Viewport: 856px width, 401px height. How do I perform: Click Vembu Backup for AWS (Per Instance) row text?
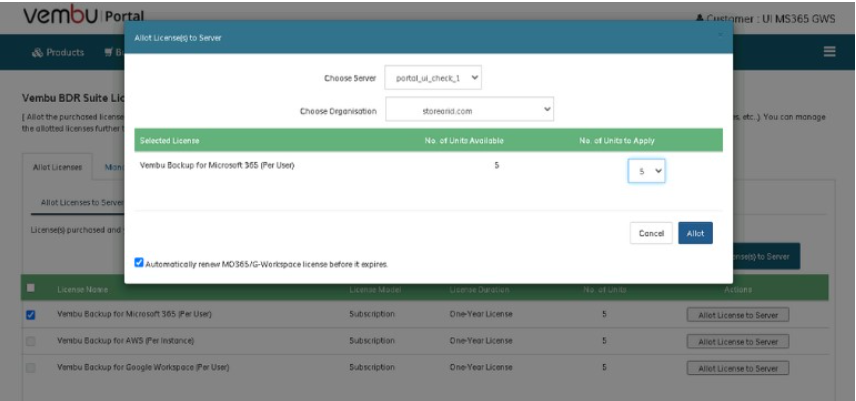126,340
